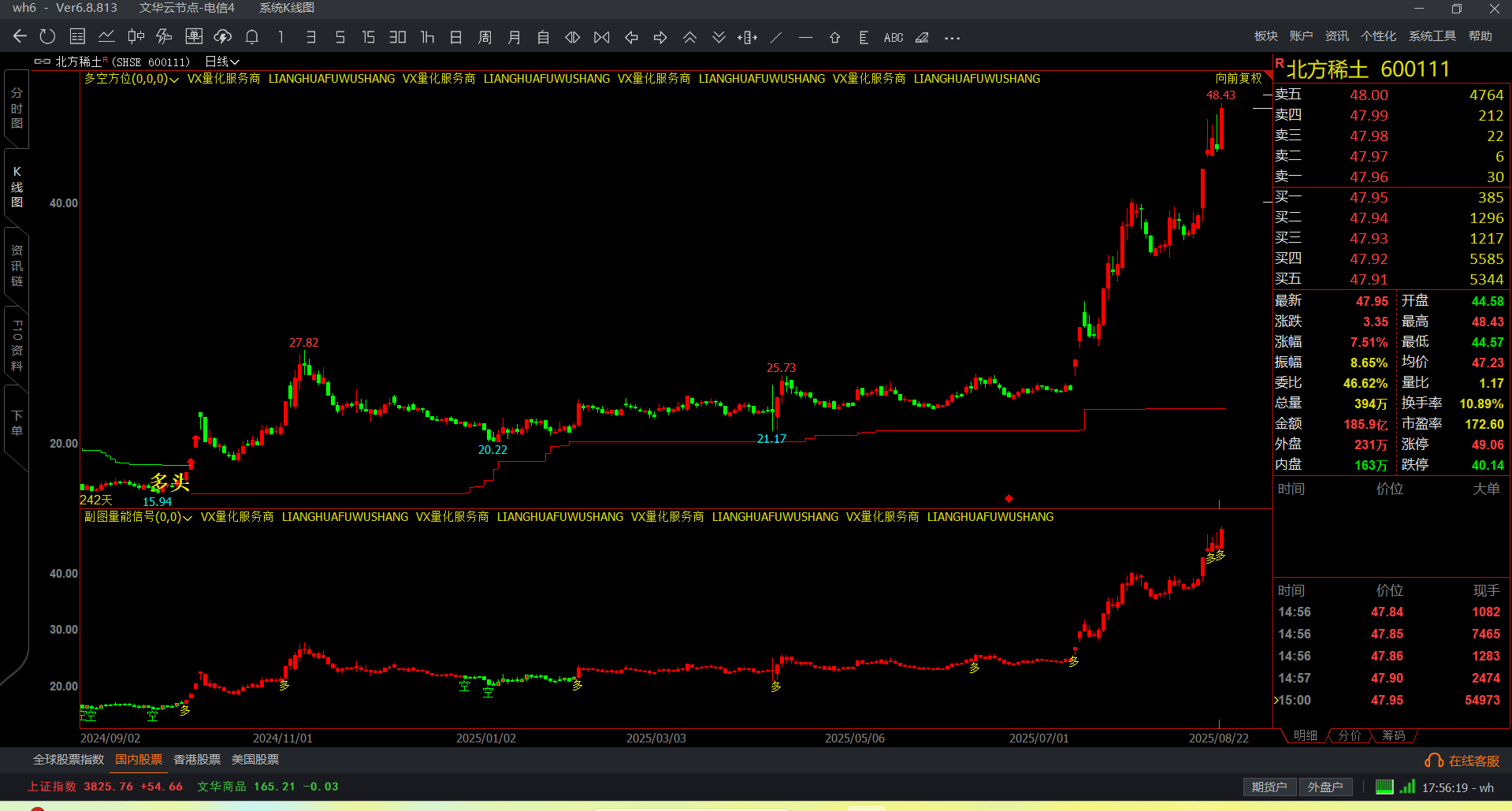The width and height of the screenshot is (1512, 811).
Task: Select 美国股票 market tab
Action: click(x=255, y=760)
